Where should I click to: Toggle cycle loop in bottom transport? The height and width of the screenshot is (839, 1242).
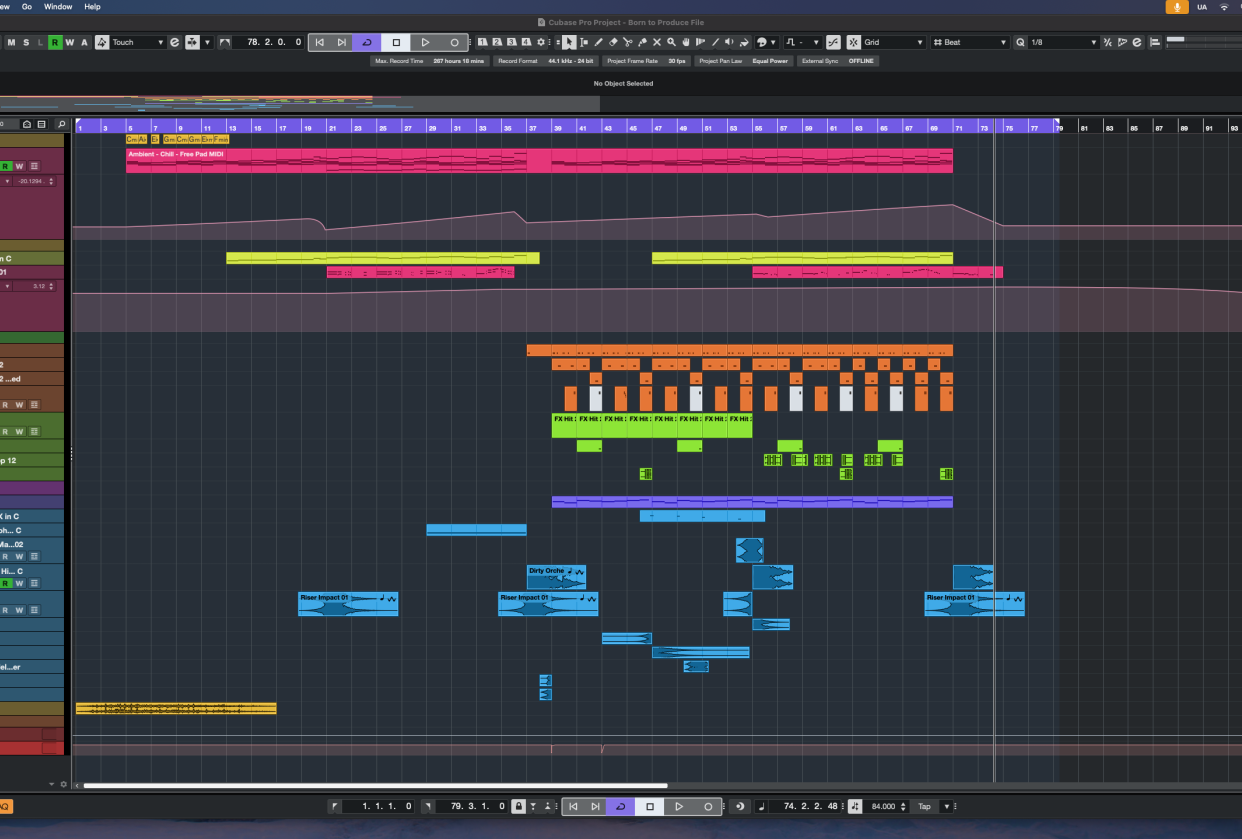click(x=621, y=806)
